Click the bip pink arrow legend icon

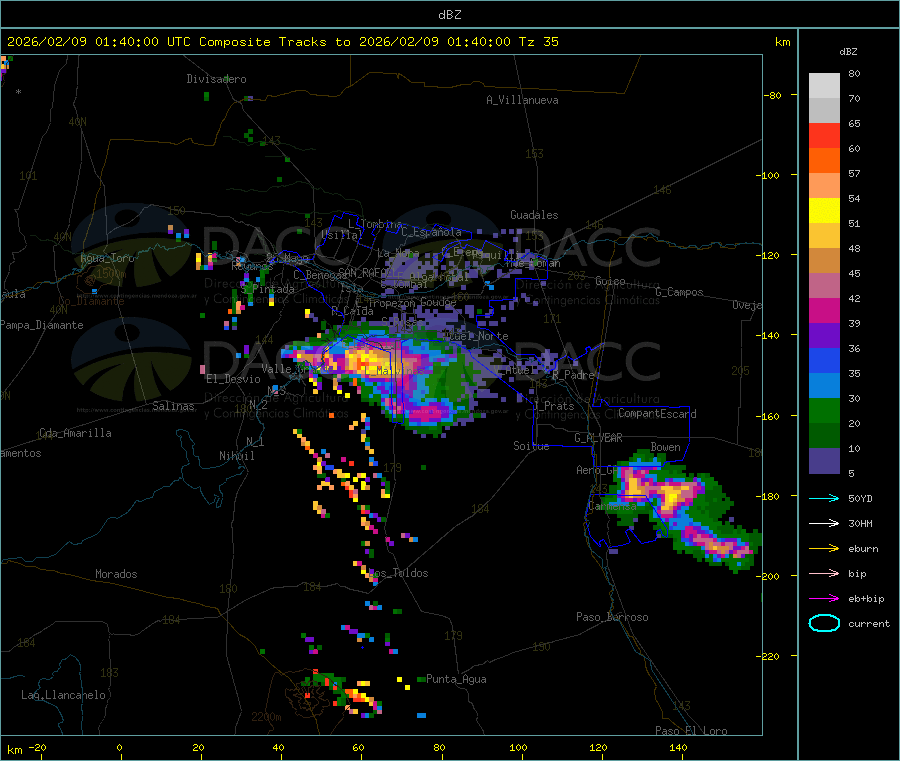(824, 573)
